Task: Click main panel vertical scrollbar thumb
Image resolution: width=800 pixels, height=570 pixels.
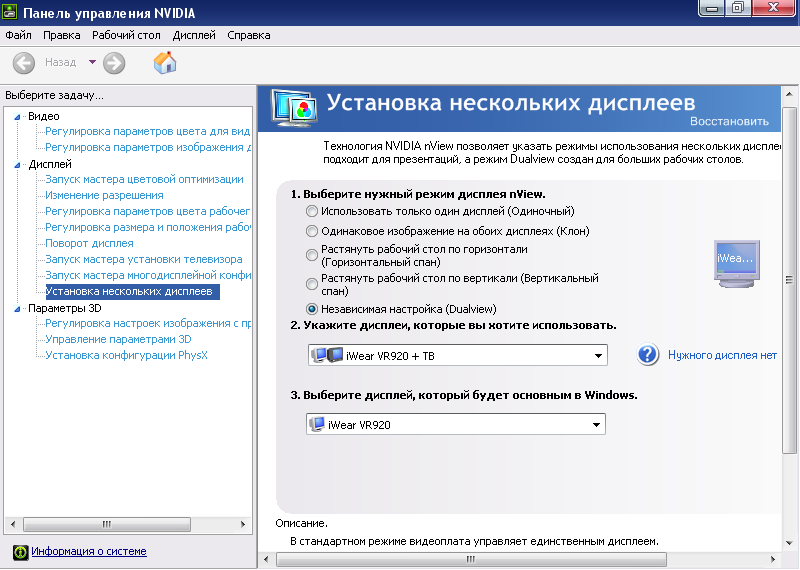Action: point(789,280)
